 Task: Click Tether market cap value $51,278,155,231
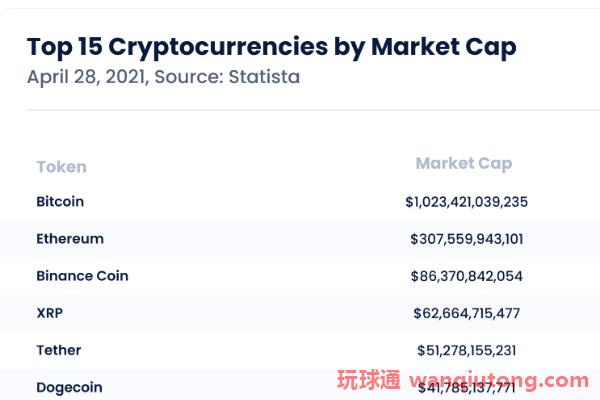pyautogui.click(x=466, y=350)
